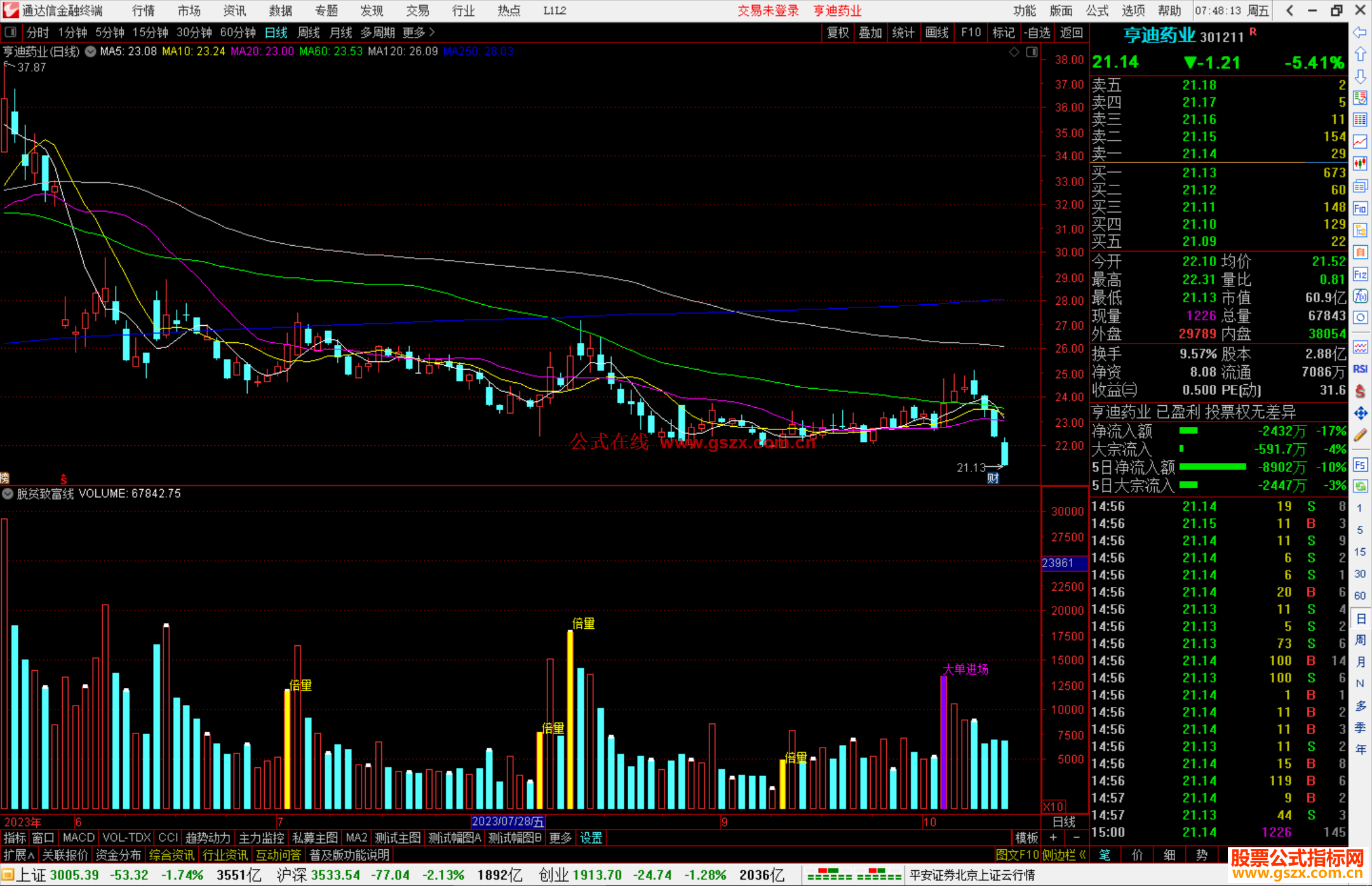This screenshot has height=886, width=1372.
Task: Open the 模板 template selector
Action: pyautogui.click(x=1026, y=838)
